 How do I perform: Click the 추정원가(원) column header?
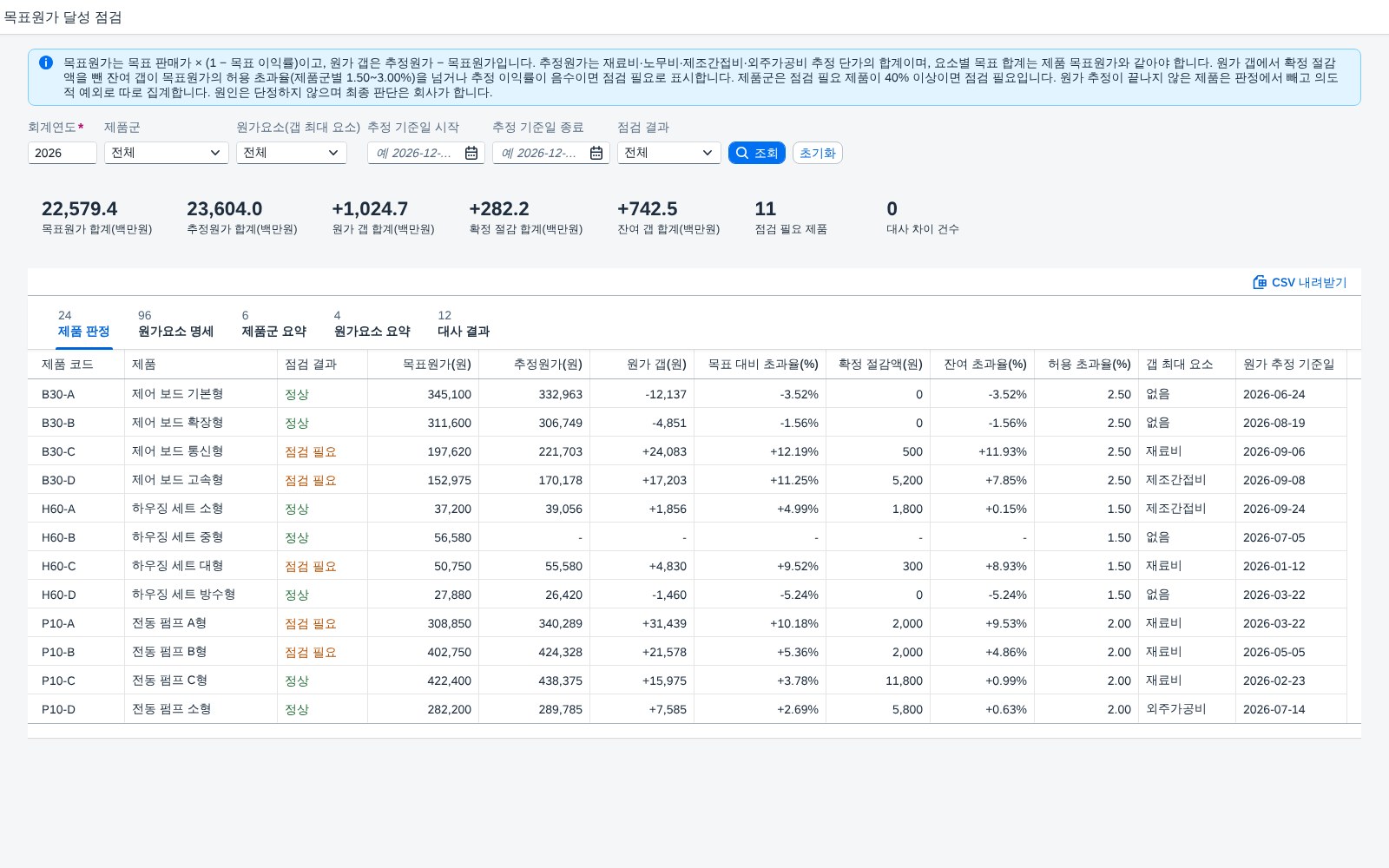535,365
